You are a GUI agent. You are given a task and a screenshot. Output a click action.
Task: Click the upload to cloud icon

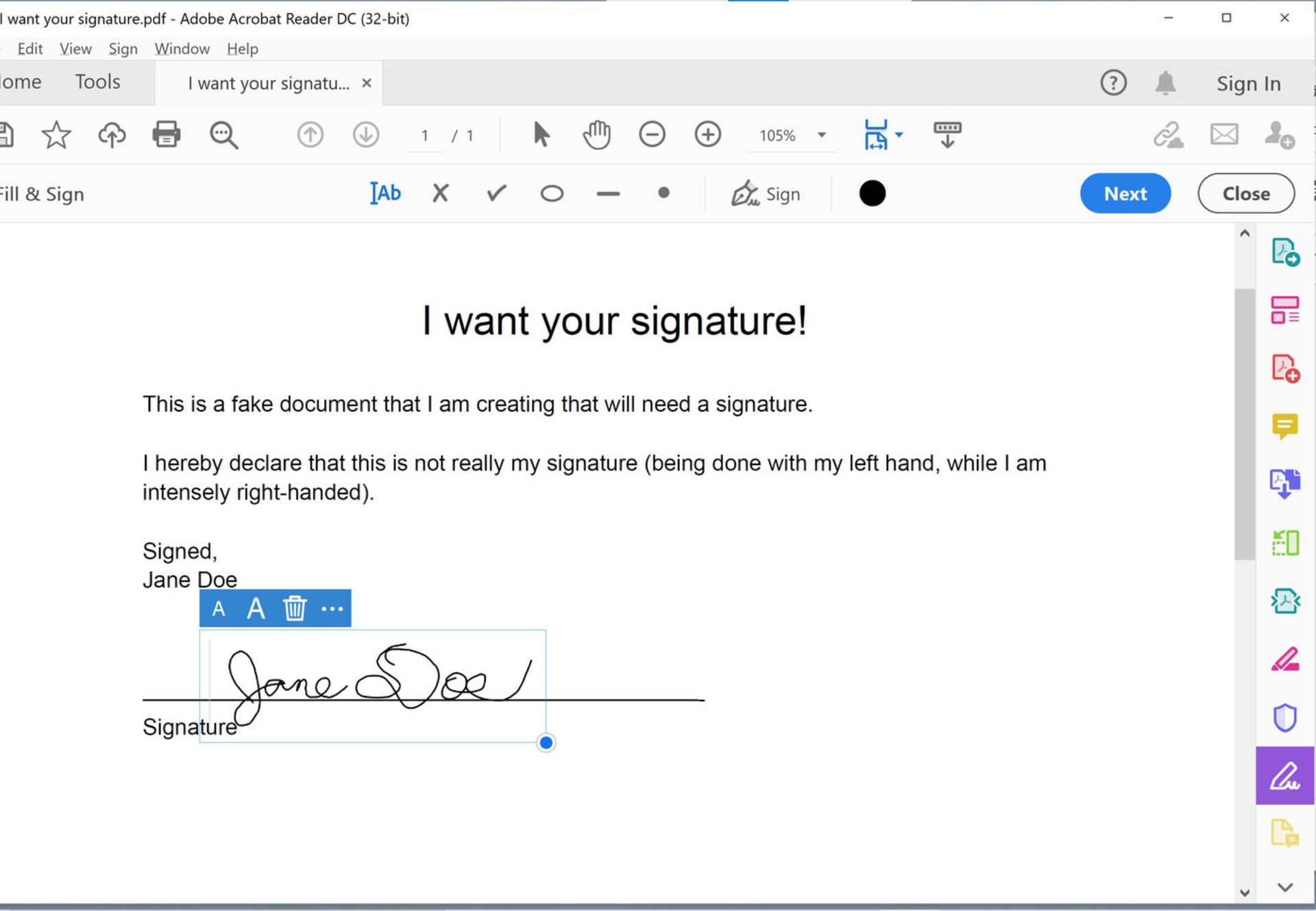[x=112, y=135]
